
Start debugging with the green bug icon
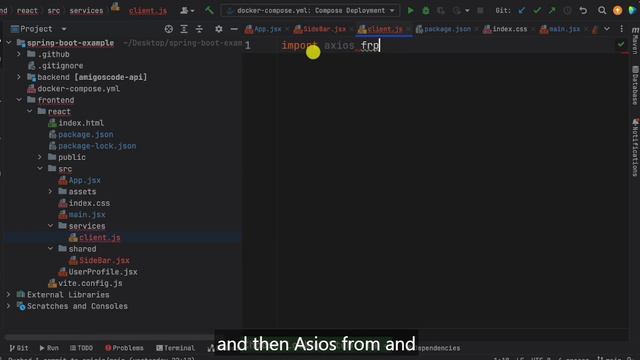[x=426, y=10]
